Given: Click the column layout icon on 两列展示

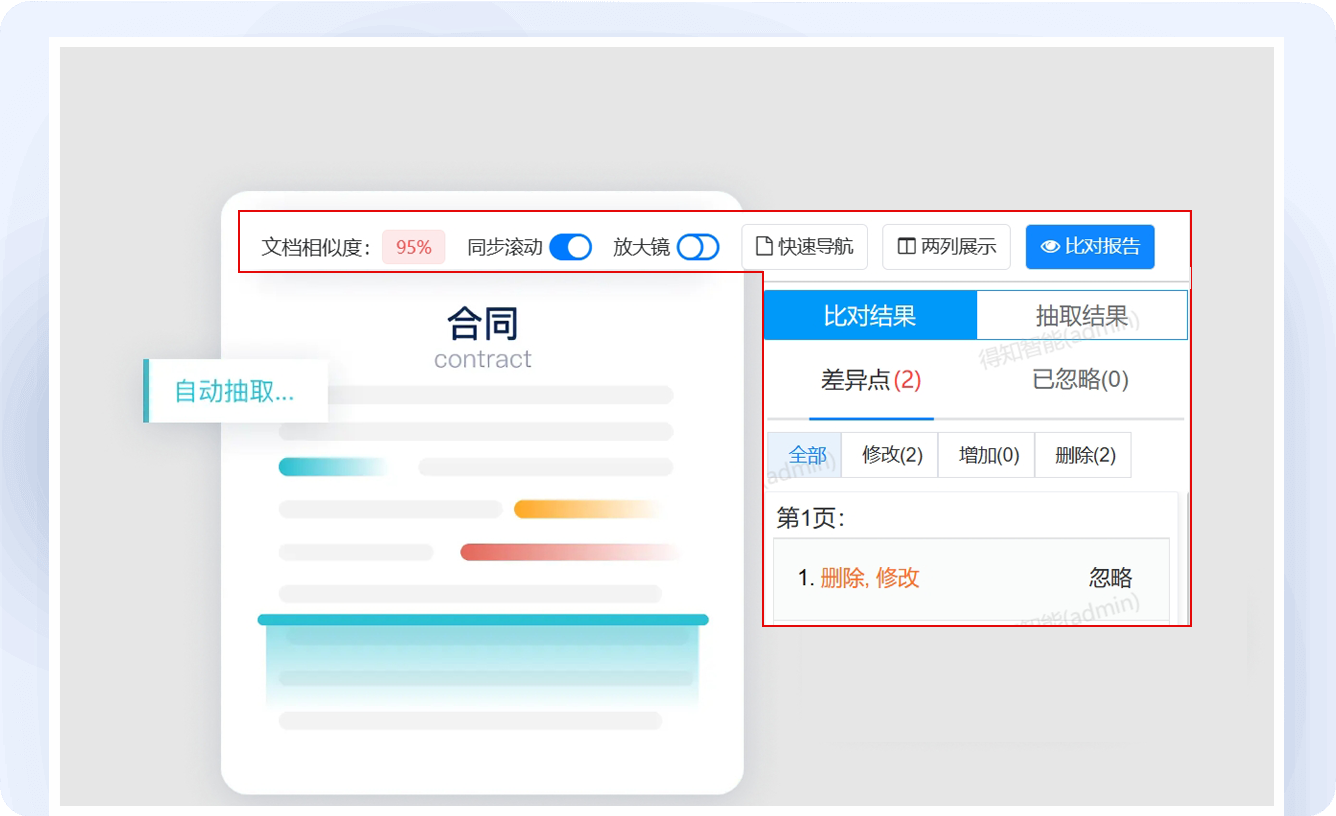Looking at the screenshot, I should (906, 247).
